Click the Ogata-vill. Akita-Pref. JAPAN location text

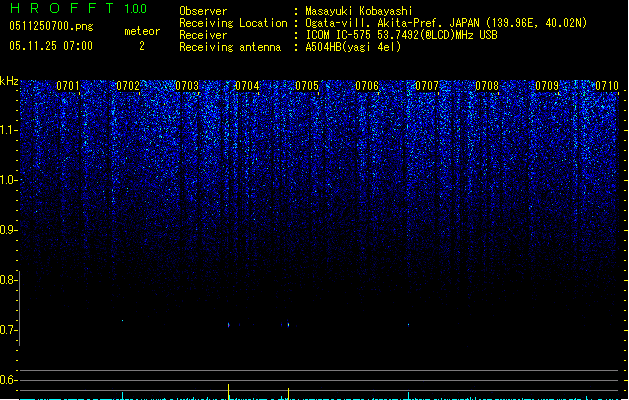click(446, 23)
